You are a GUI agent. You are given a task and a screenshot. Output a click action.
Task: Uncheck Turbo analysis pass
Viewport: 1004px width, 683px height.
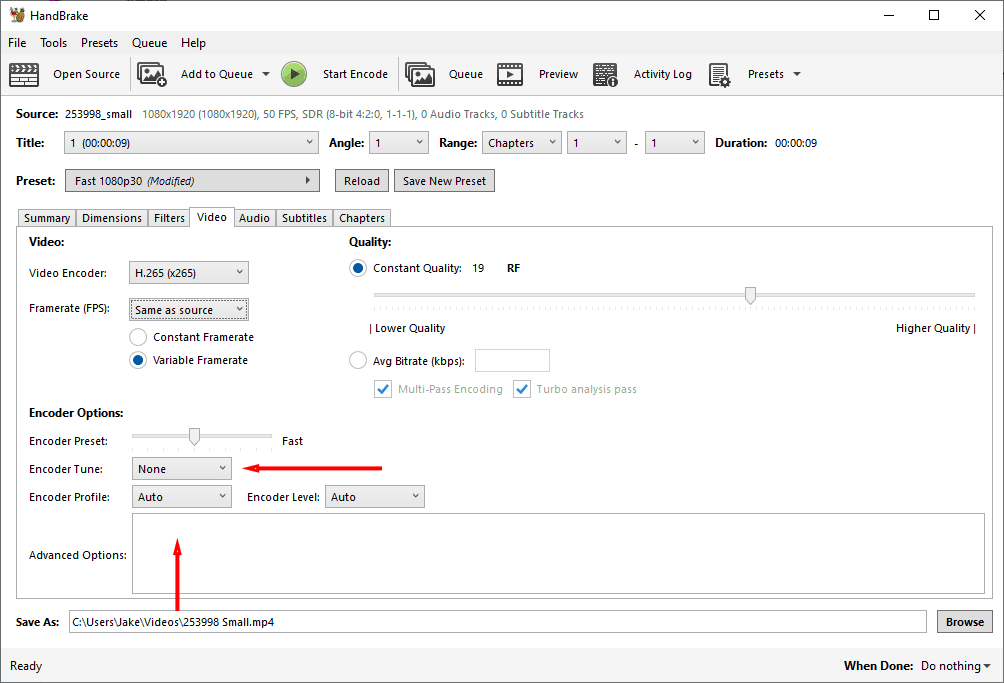coord(522,389)
